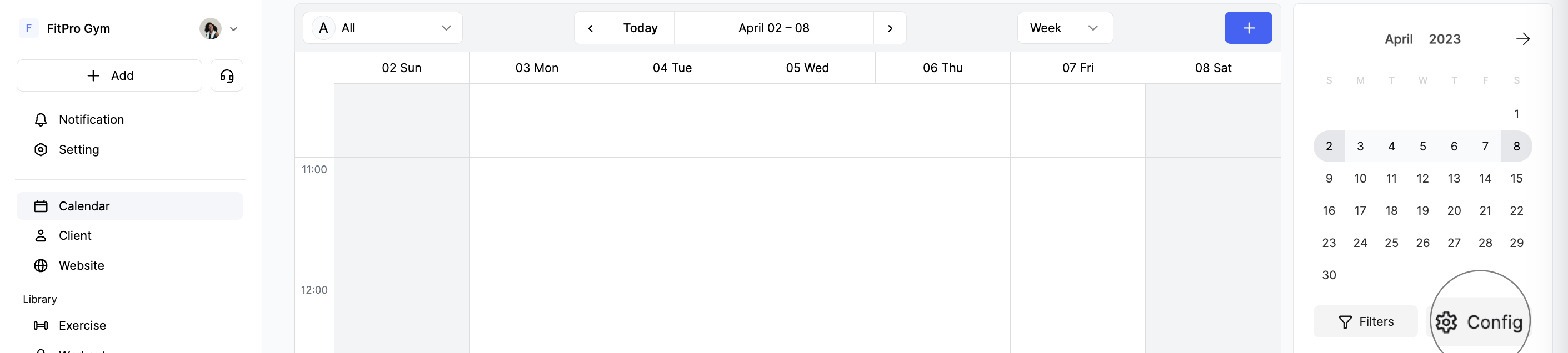Screen dimensions: 1568x353
Task: Select the 05 Wed column header
Action: pos(807,68)
